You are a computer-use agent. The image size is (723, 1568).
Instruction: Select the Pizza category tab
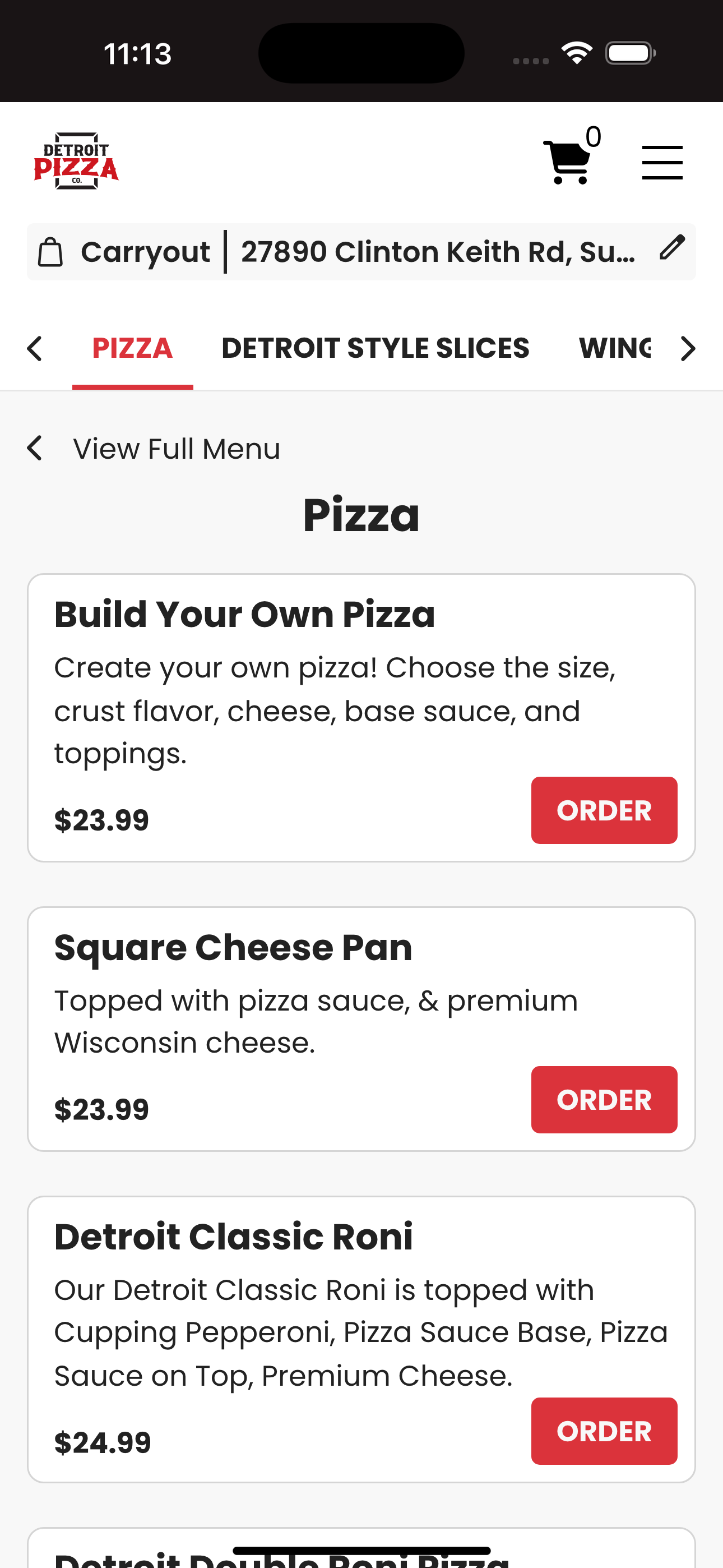click(132, 348)
